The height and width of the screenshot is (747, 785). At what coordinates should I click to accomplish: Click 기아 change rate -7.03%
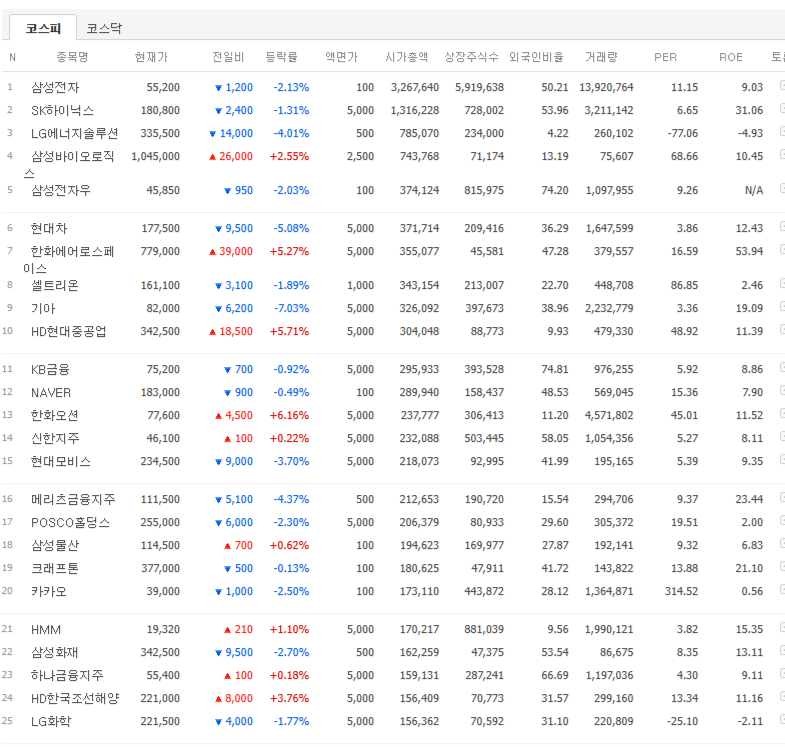point(291,308)
